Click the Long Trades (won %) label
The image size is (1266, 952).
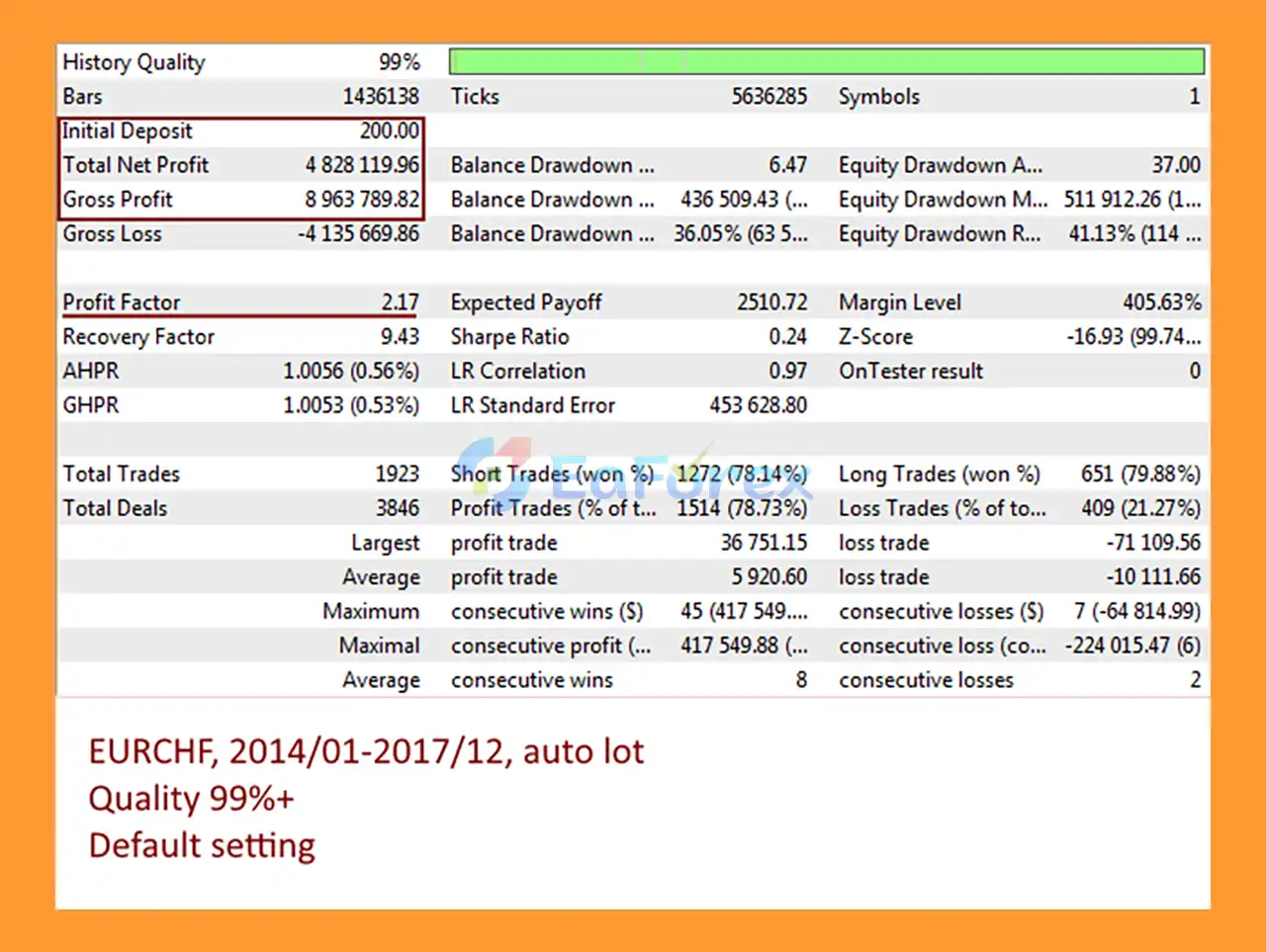pos(939,475)
